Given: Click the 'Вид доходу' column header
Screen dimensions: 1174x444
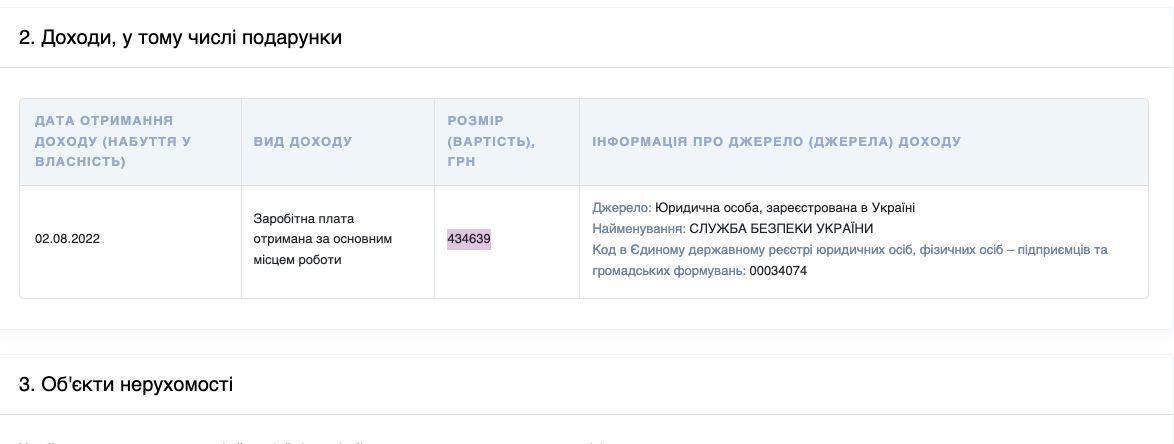Looking at the screenshot, I should pyautogui.click(x=303, y=142).
